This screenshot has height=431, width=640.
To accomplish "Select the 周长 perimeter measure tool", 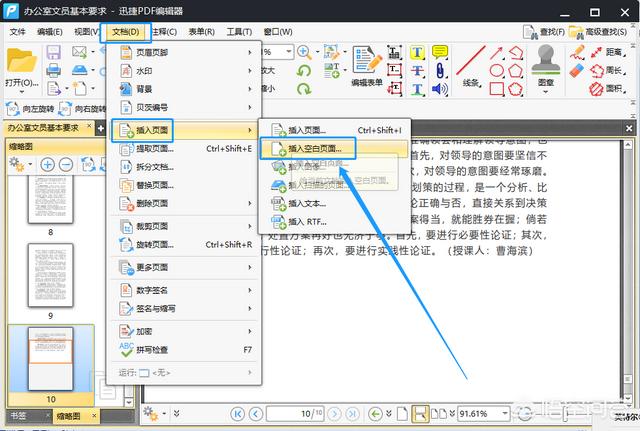I will (x=607, y=71).
